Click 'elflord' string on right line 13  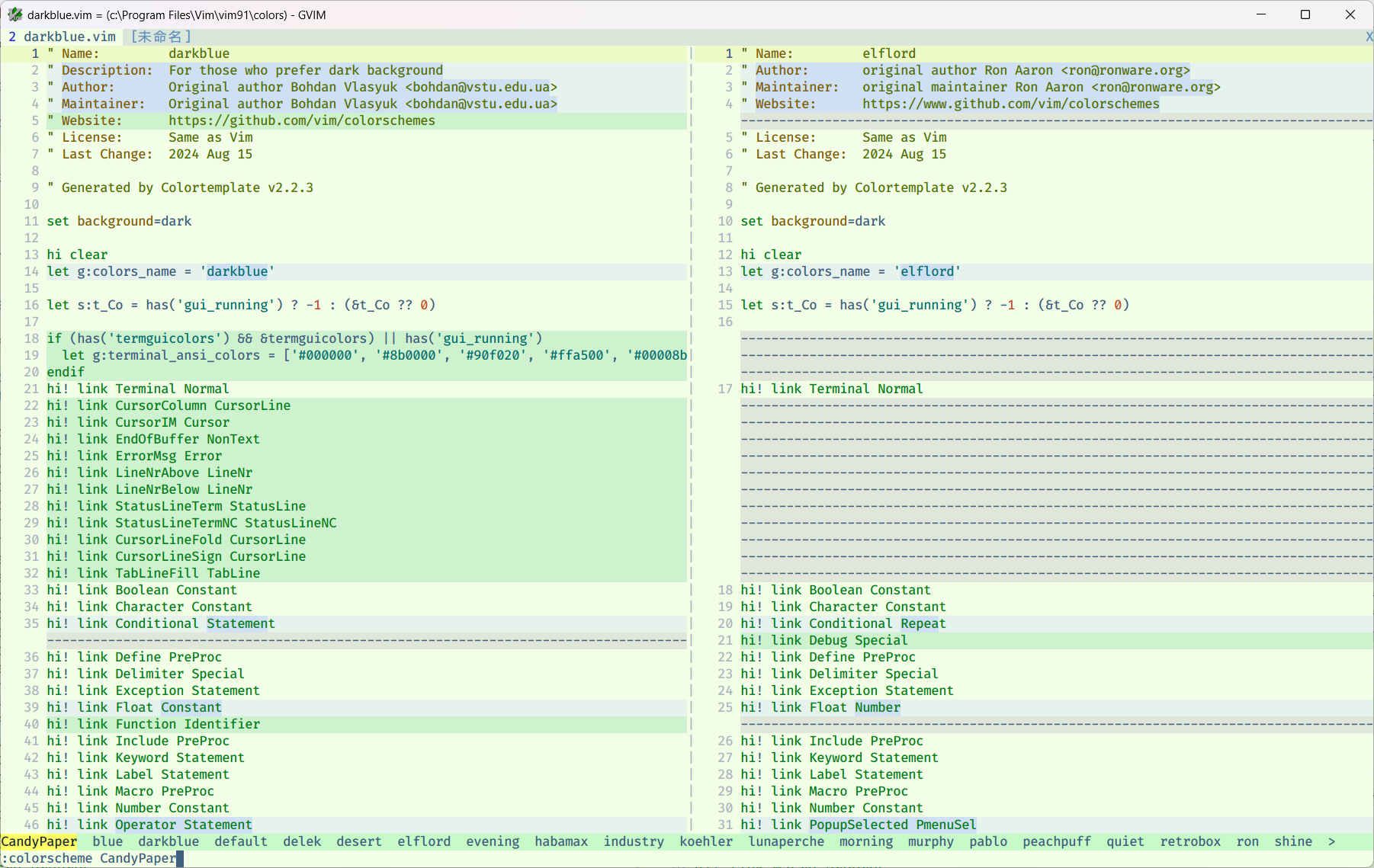pos(927,271)
